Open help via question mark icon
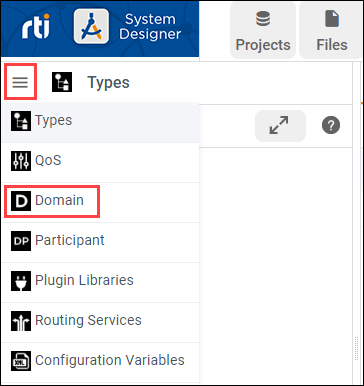 click(x=331, y=125)
